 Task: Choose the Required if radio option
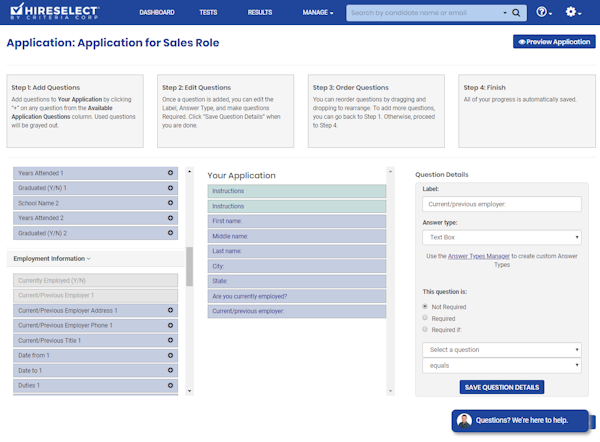coord(425,329)
